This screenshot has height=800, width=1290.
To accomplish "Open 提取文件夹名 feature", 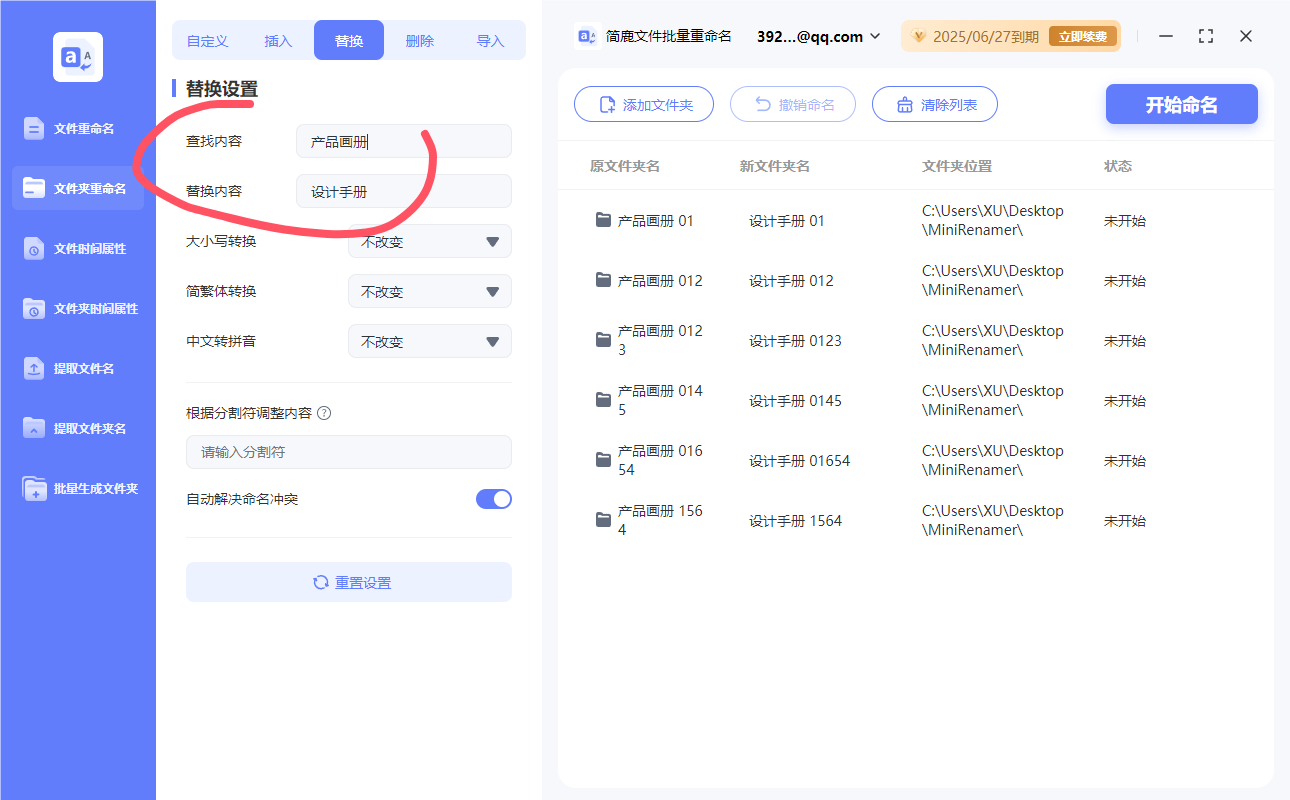I will (77, 428).
